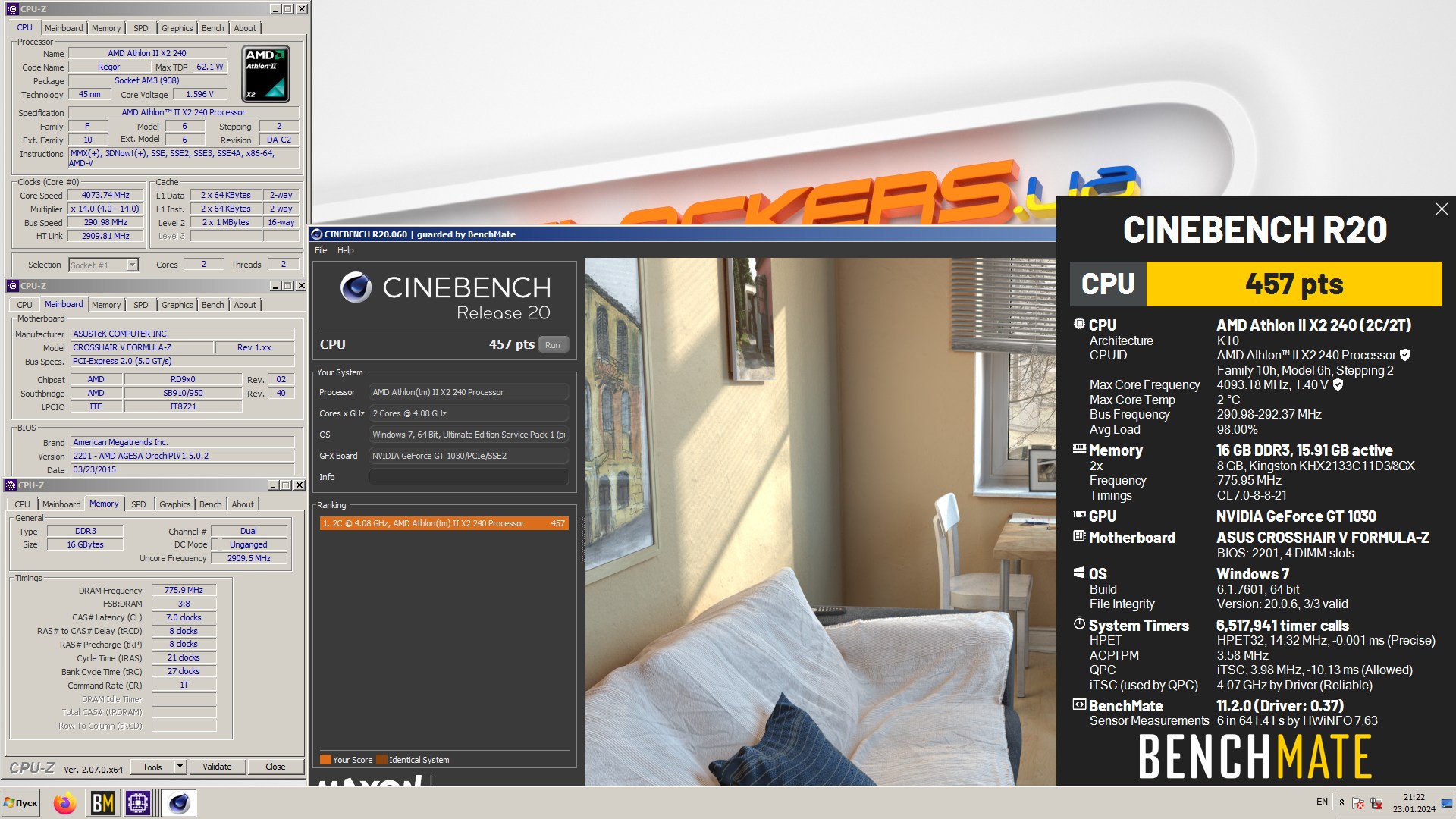Click the BenchMate version section icon
Screen dimensions: 1456x819
coord(1079,704)
